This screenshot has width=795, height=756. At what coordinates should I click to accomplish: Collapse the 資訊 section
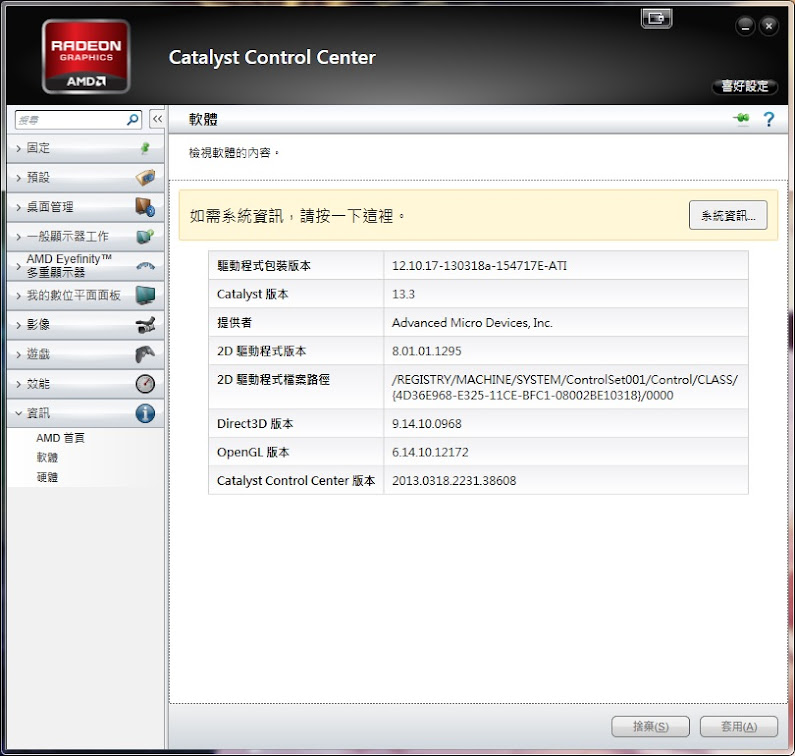[x=85, y=413]
